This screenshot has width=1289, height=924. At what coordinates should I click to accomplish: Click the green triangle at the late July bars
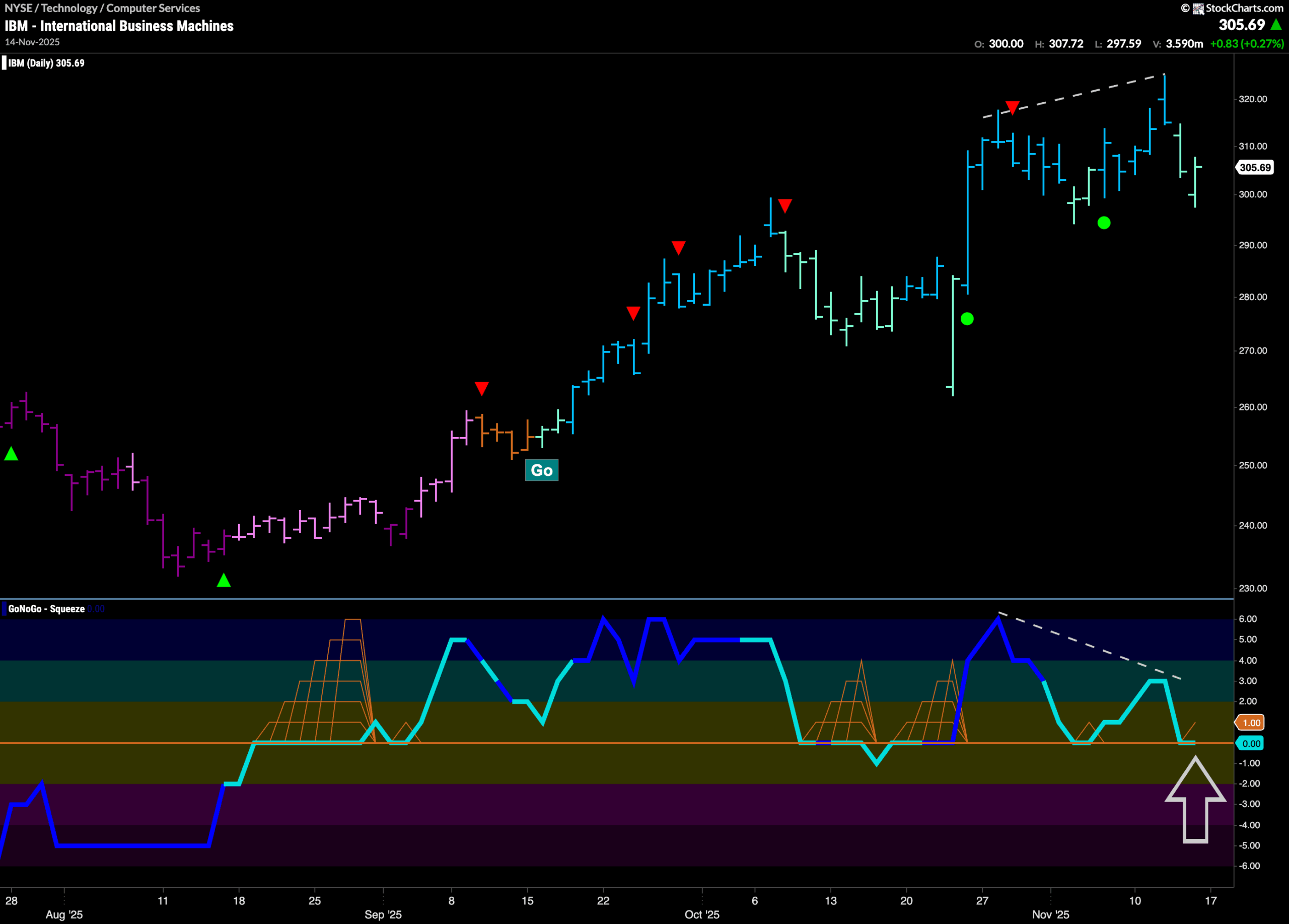(12, 454)
